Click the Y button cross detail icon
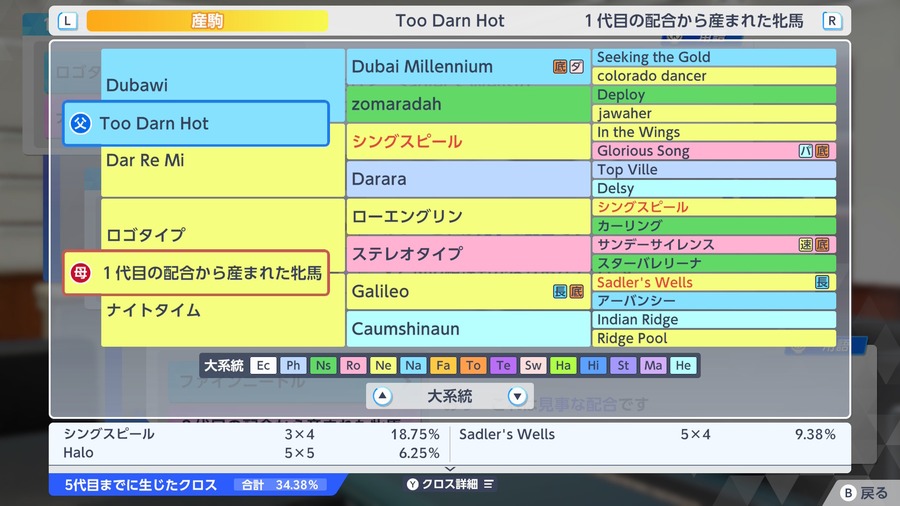This screenshot has height=506, width=900. point(413,484)
